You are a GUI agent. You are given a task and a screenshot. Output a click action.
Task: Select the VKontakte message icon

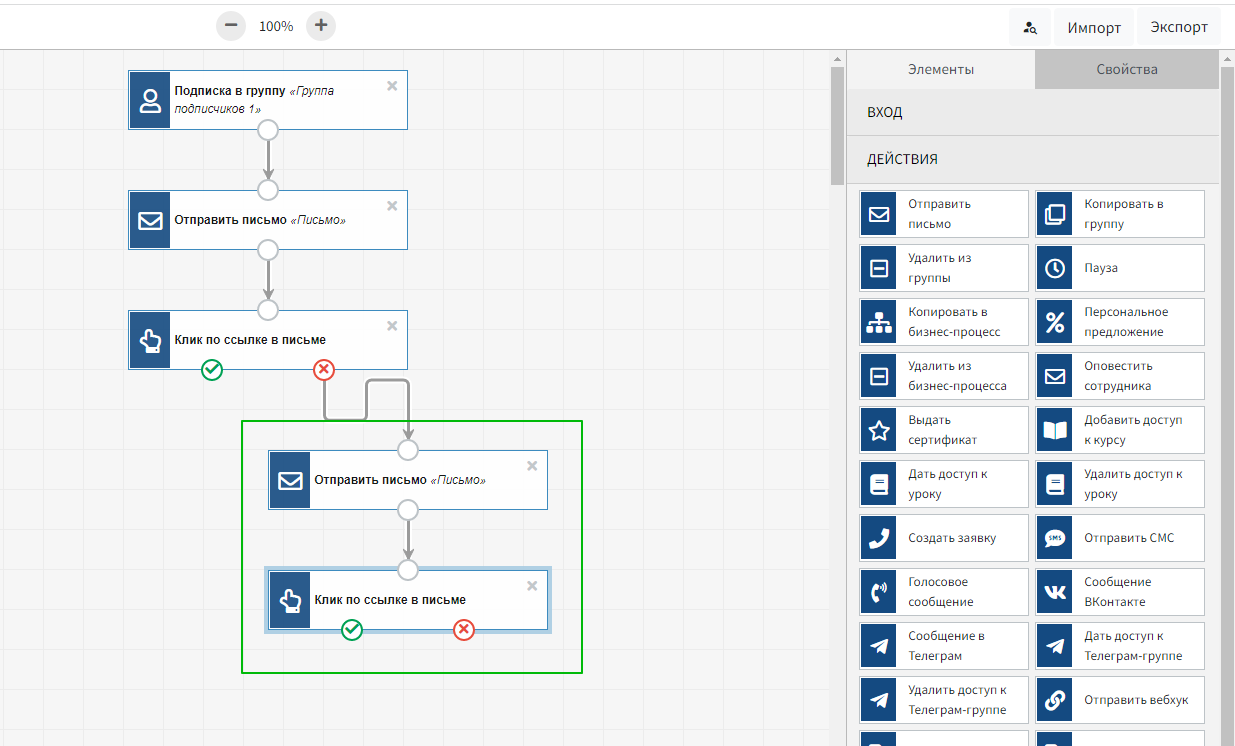click(1055, 592)
